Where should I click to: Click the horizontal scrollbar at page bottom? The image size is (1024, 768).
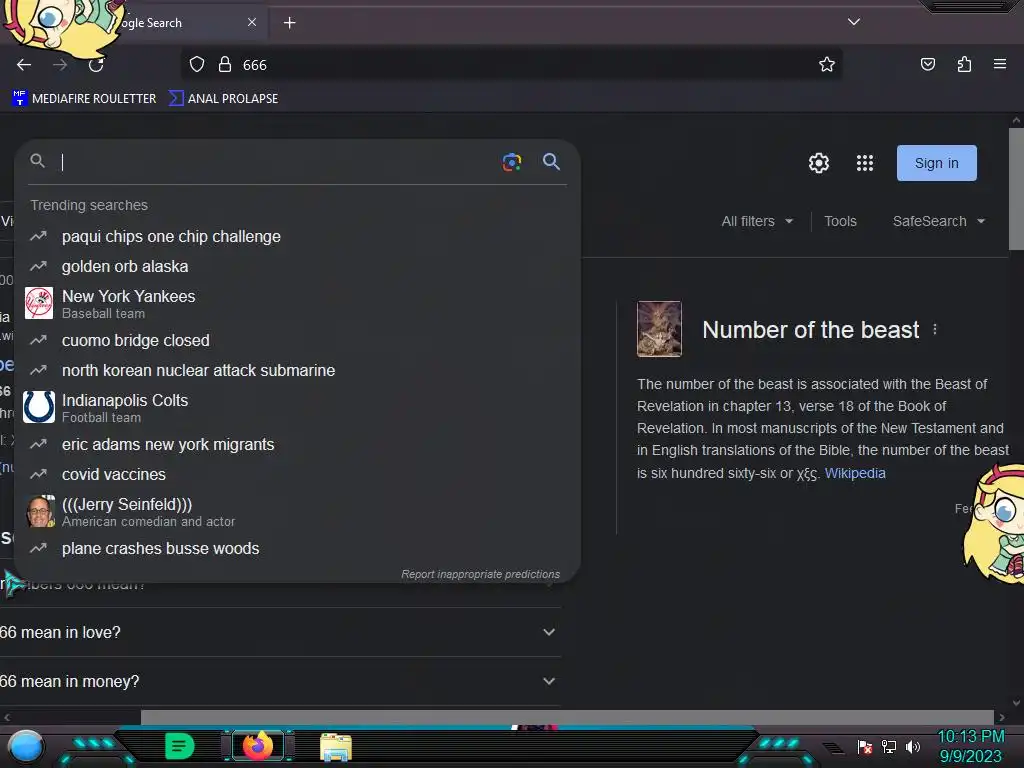click(x=568, y=717)
